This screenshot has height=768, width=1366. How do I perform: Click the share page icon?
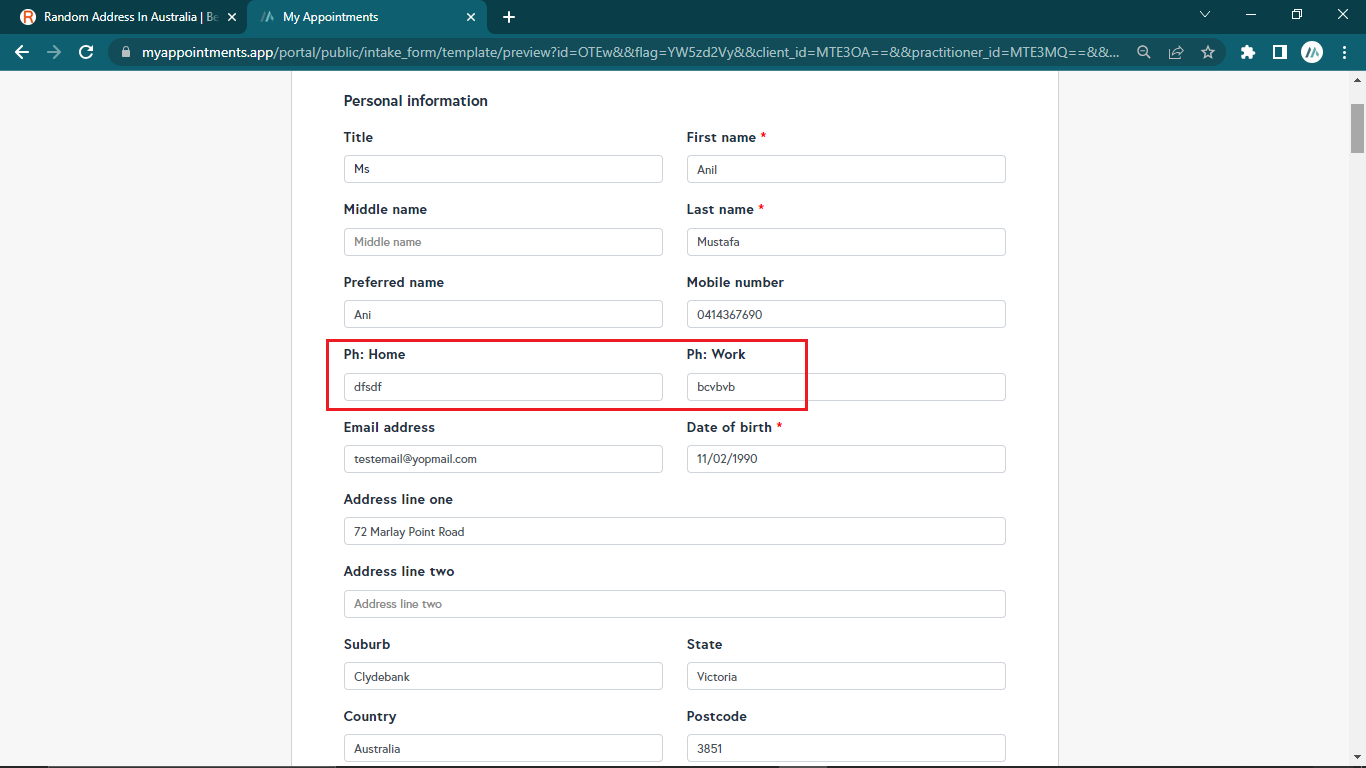(1176, 52)
